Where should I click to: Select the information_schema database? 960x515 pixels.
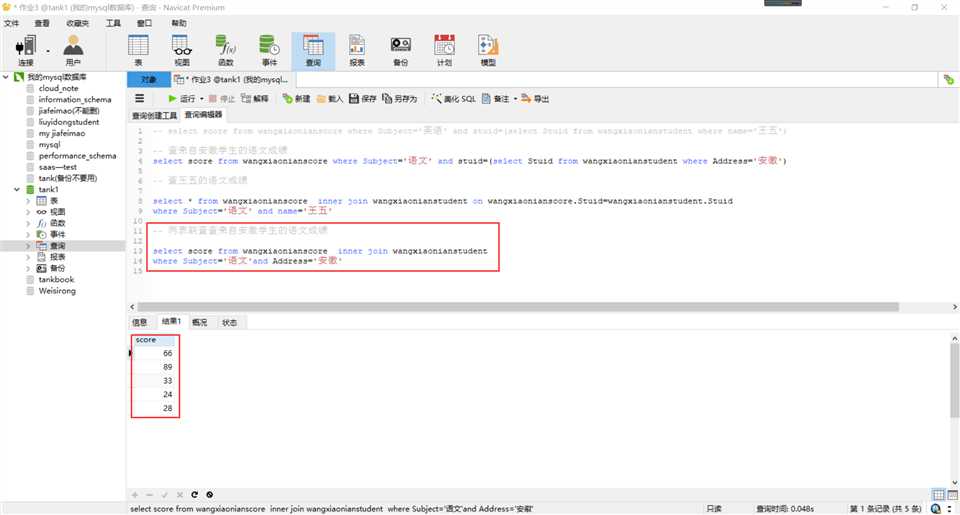pos(75,99)
